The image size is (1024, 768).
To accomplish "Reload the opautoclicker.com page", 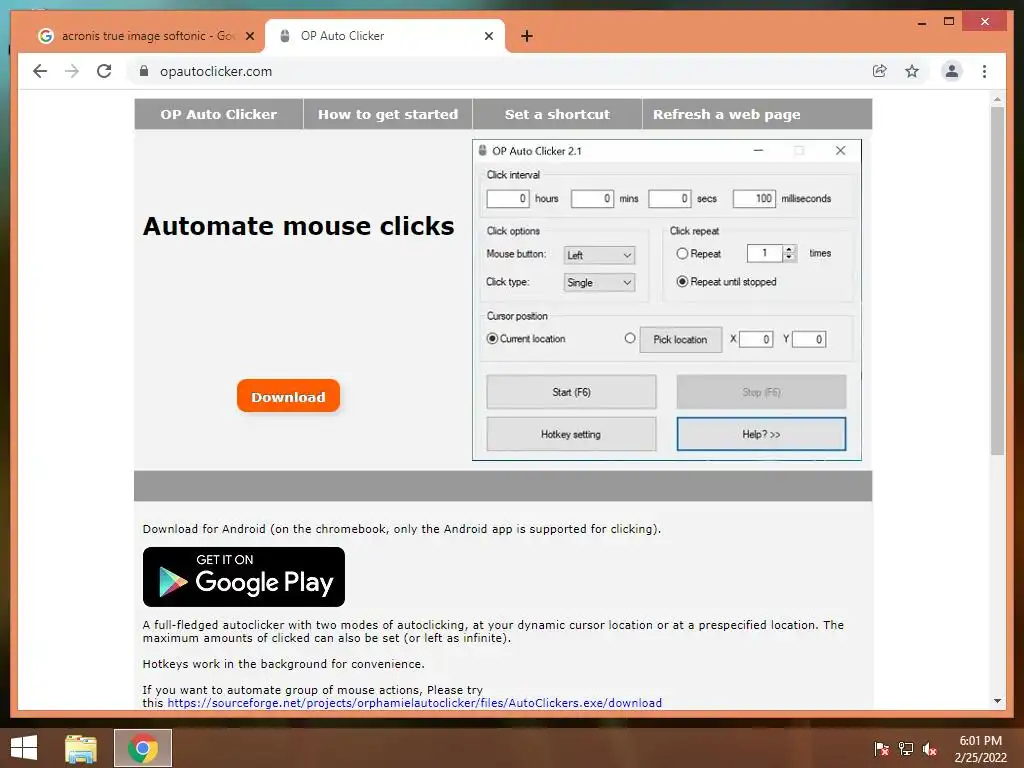I will tap(104, 71).
